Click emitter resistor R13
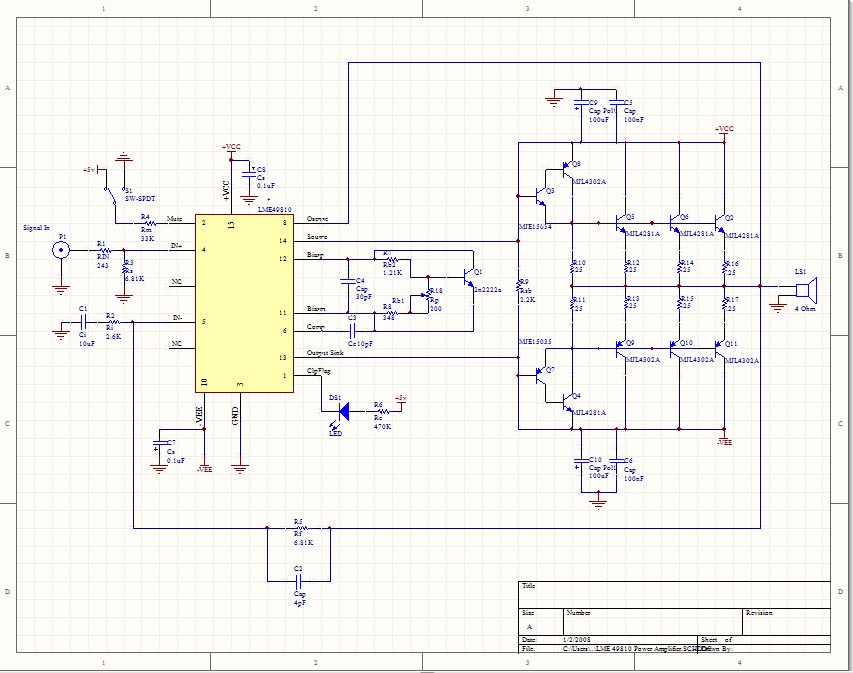 (x=626, y=304)
